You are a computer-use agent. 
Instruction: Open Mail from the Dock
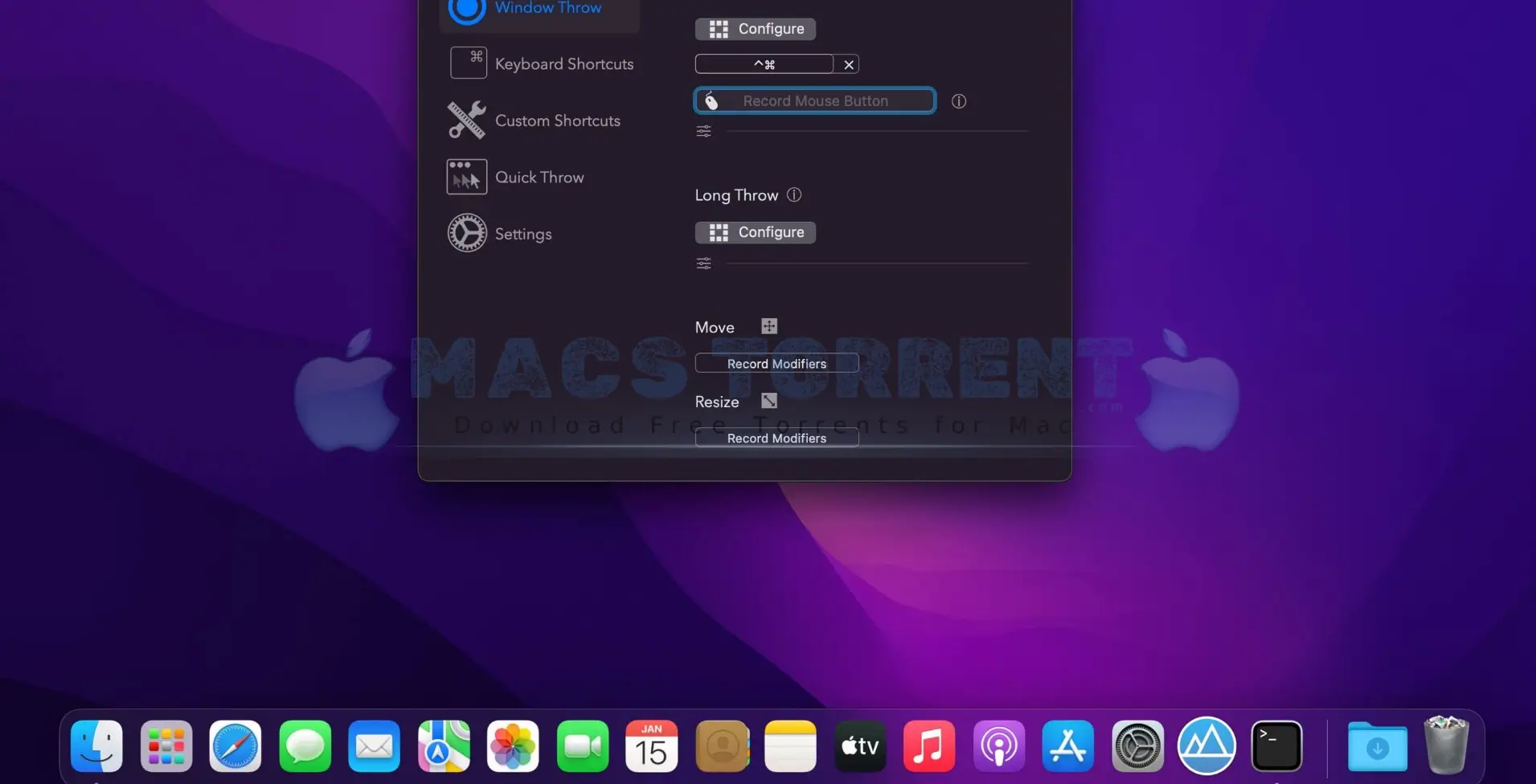[x=374, y=746]
